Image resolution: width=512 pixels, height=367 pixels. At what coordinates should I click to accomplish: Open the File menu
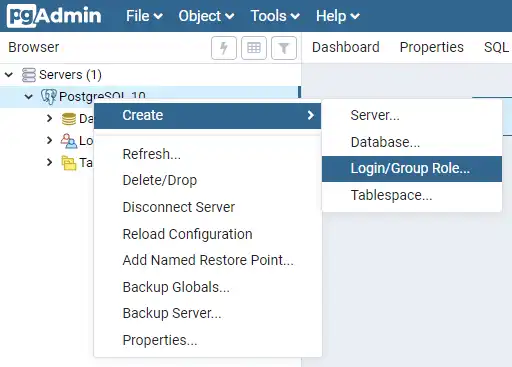point(144,16)
